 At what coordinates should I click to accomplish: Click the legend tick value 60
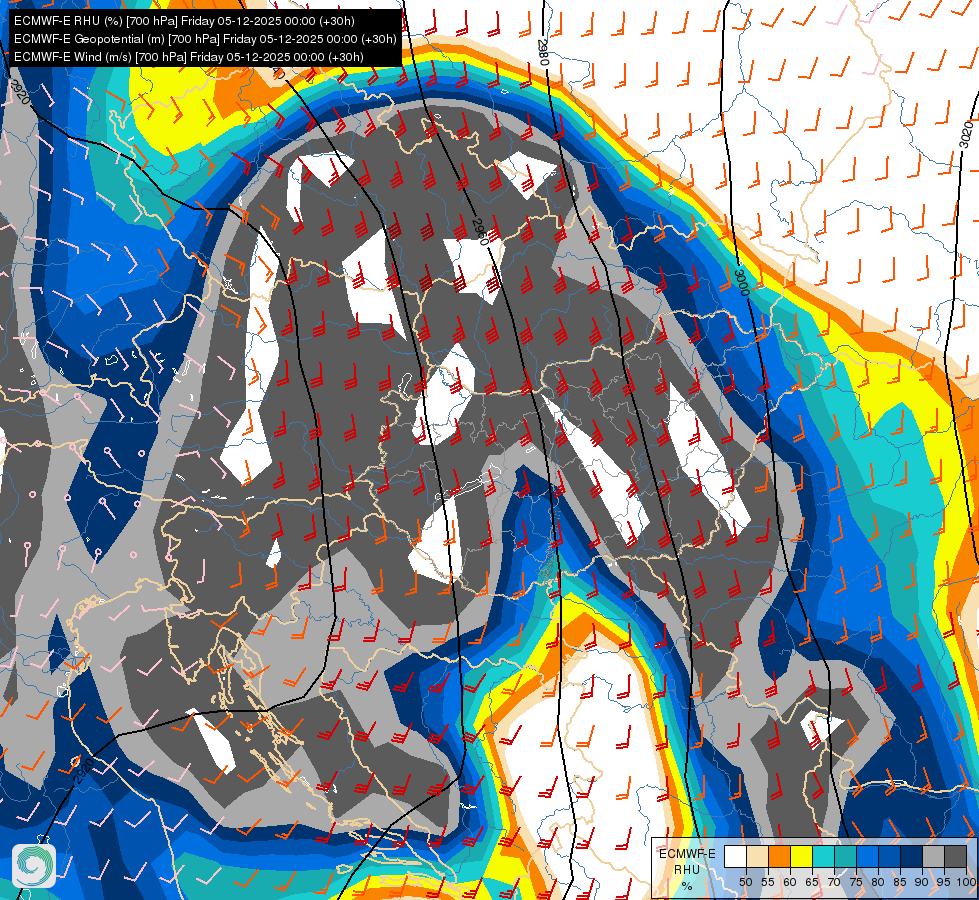click(x=790, y=882)
